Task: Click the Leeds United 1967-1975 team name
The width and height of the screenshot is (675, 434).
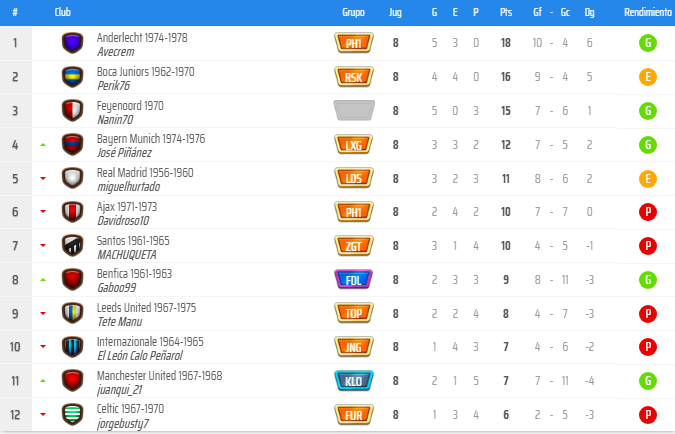Action: pyautogui.click(x=146, y=307)
